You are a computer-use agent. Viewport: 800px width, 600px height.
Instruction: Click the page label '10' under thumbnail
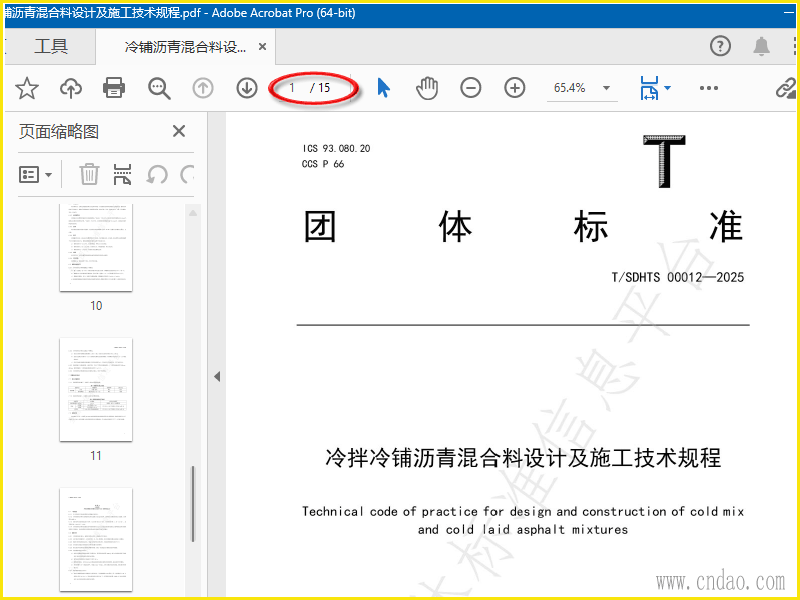pos(96,306)
